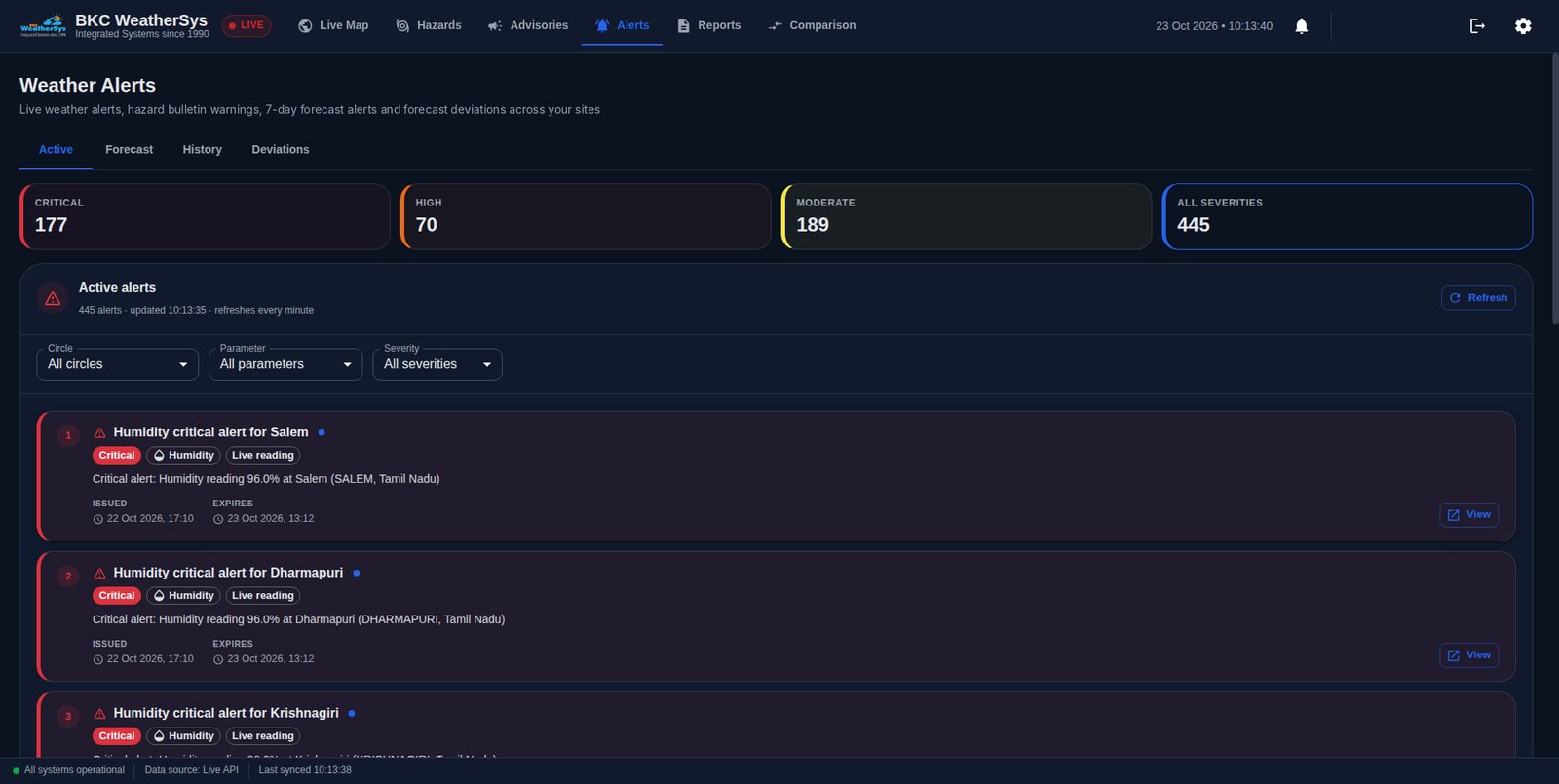The image size is (1559, 784).
Task: Switch to the History tab
Action: coord(203,150)
